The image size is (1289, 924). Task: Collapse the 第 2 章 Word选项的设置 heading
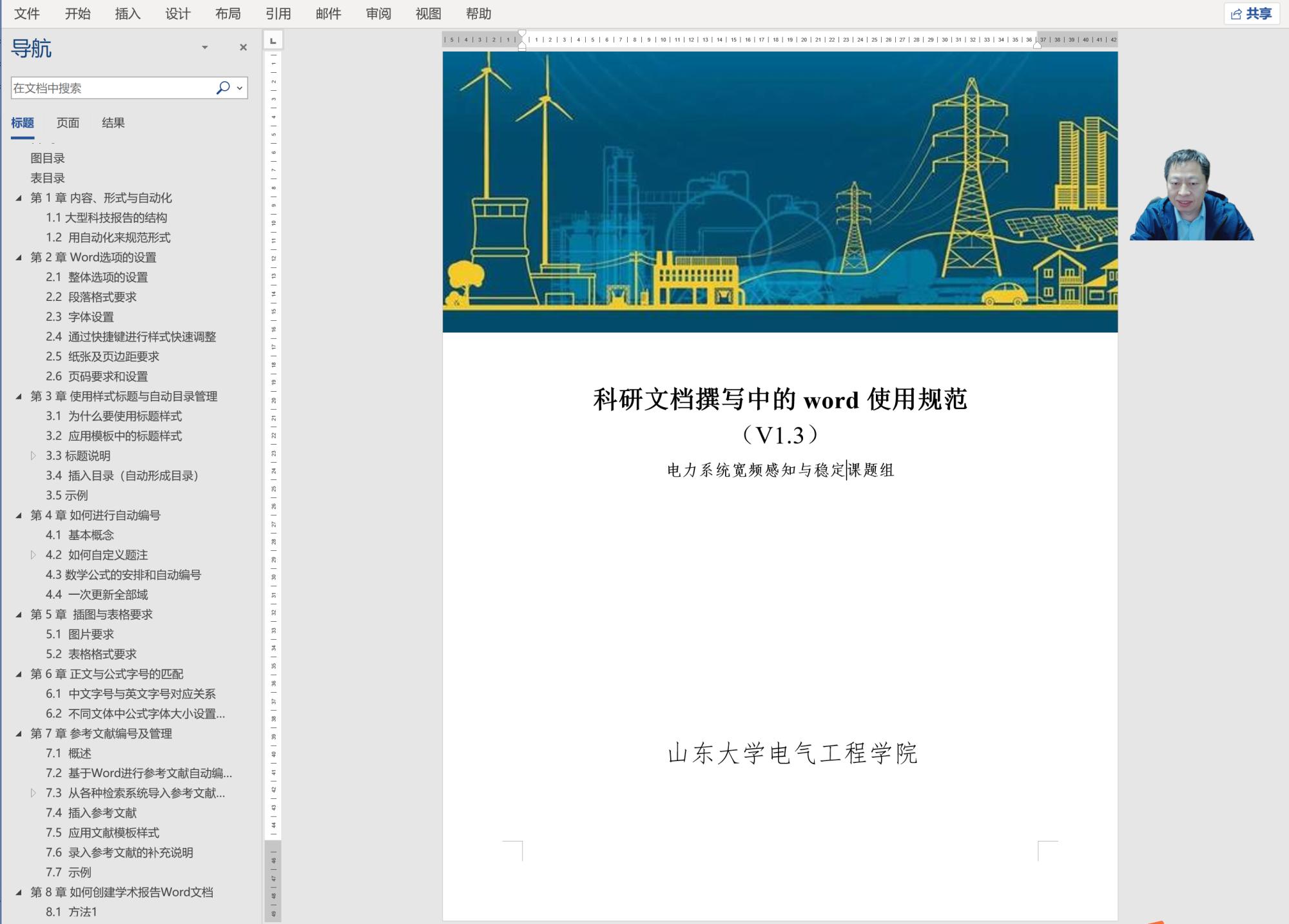[19, 257]
